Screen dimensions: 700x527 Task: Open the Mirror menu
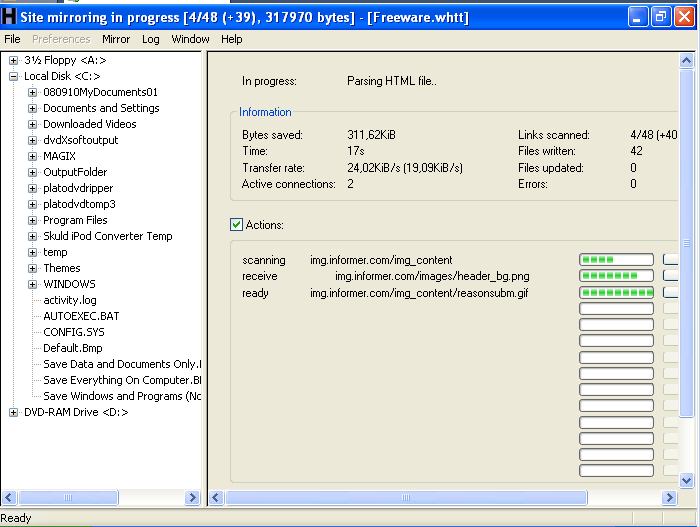pos(116,39)
